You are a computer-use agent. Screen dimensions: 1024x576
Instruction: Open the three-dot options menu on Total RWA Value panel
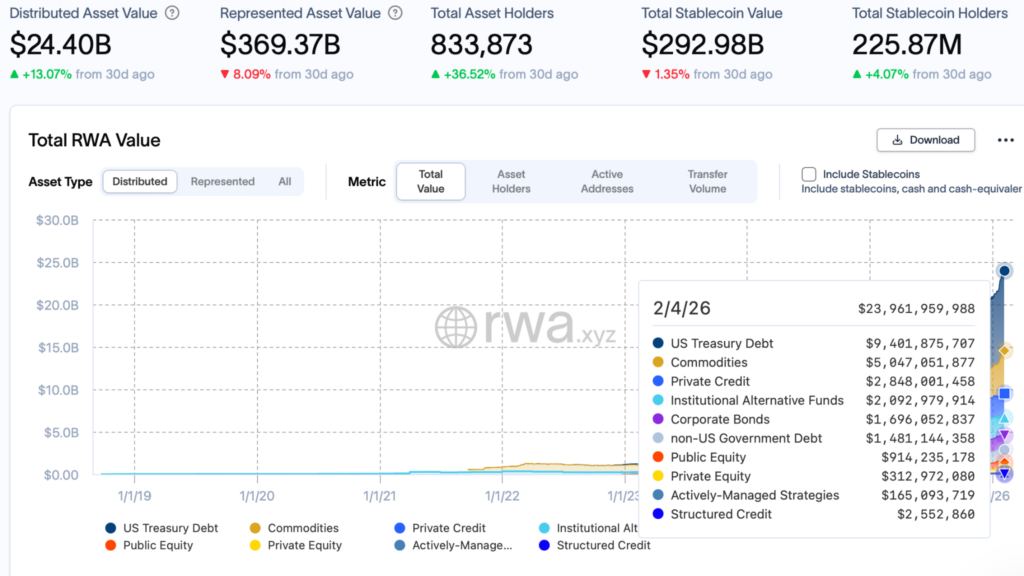click(1006, 140)
